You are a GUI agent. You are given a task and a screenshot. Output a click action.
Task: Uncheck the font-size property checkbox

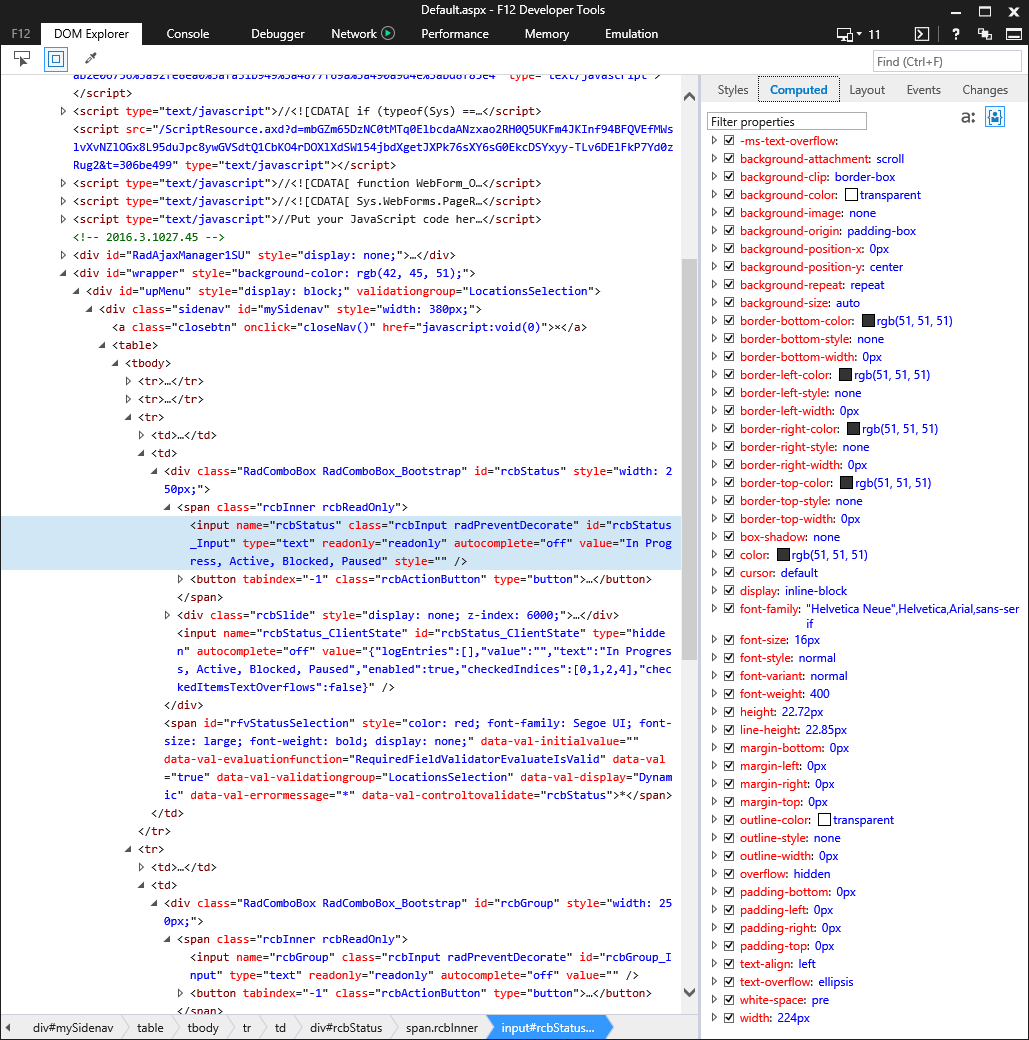(729, 640)
